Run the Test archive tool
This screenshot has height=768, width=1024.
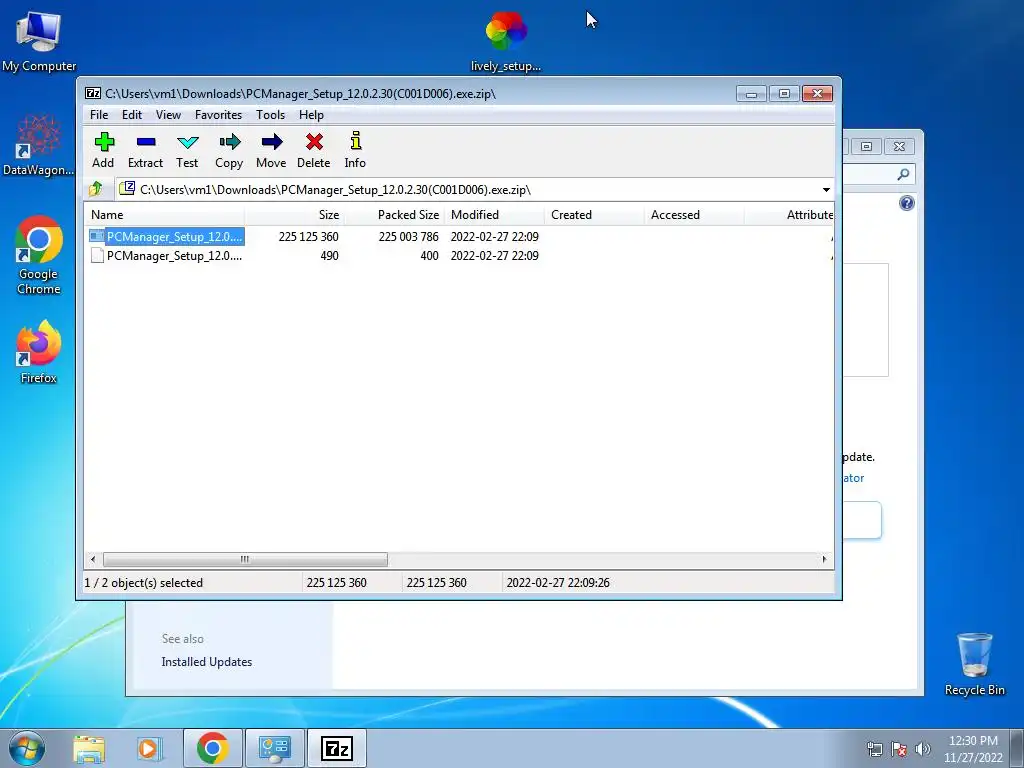pos(187,142)
